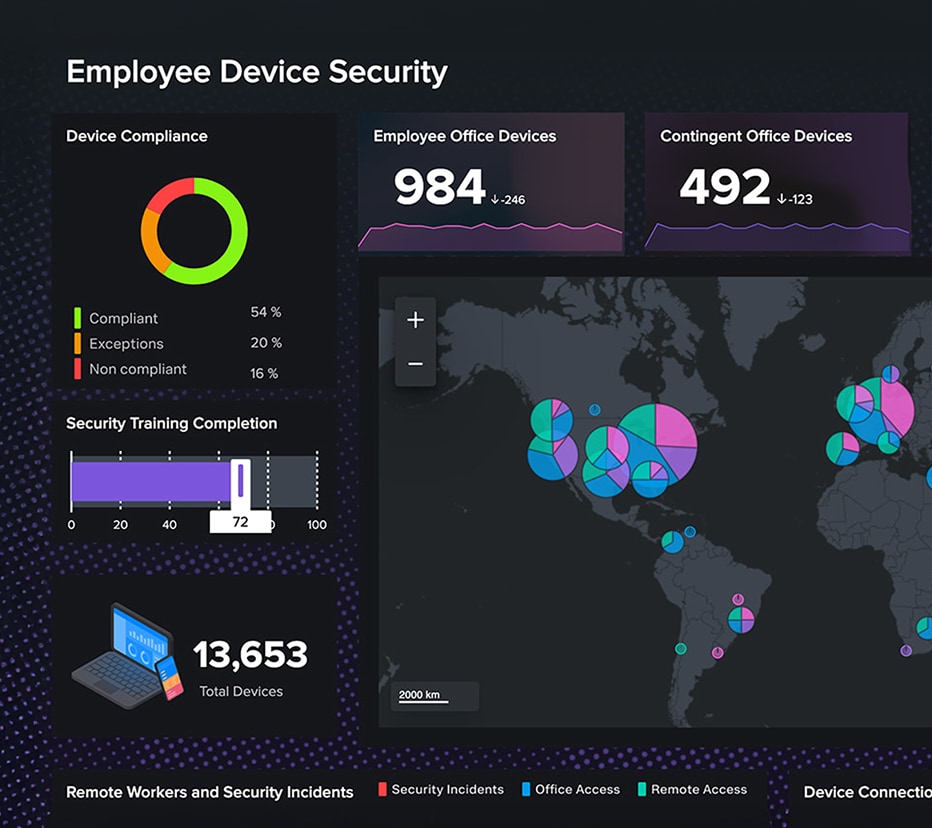Toggle the Office Access legend item

tap(571, 790)
